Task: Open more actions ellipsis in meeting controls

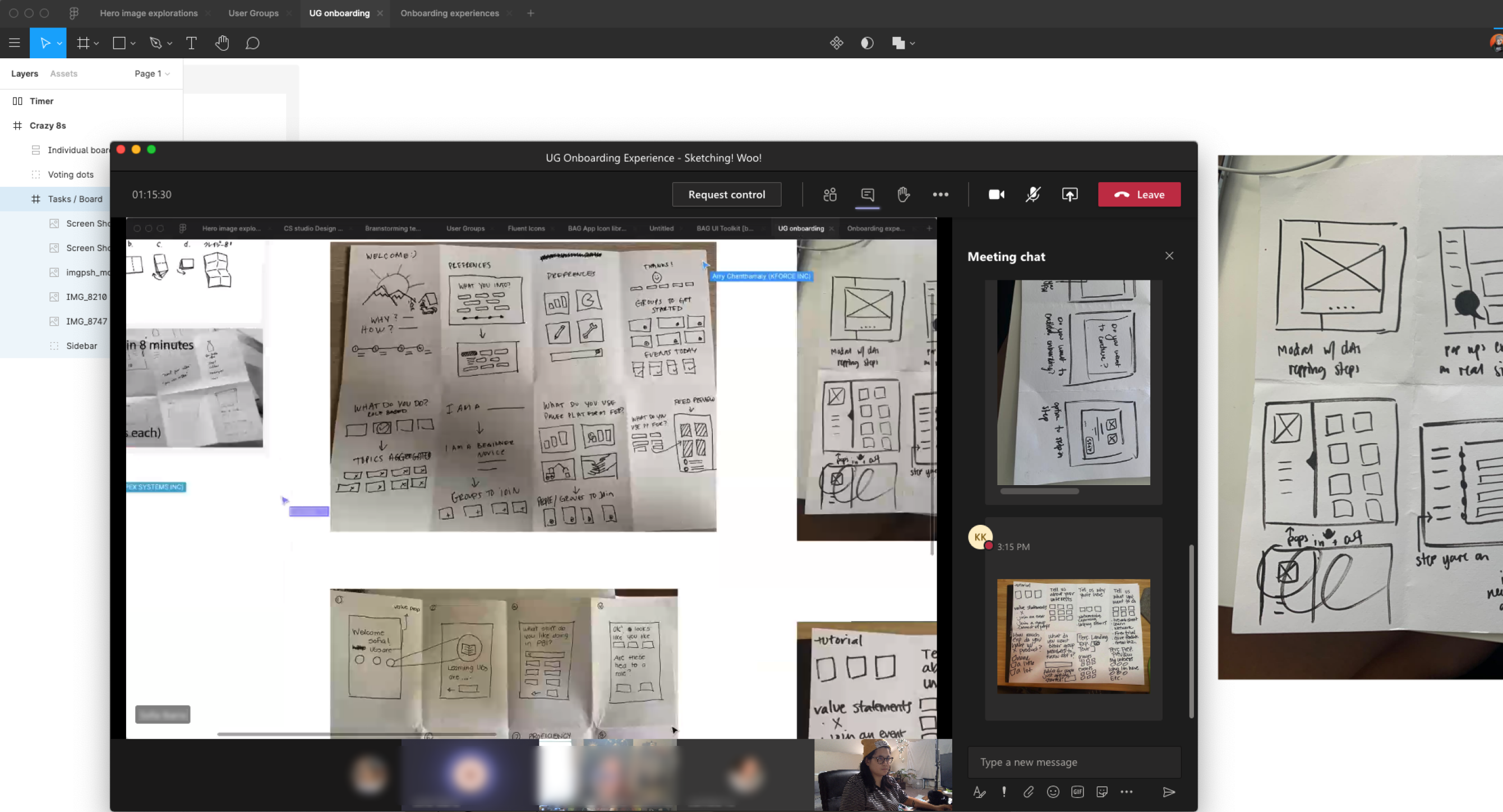Action: click(x=940, y=194)
